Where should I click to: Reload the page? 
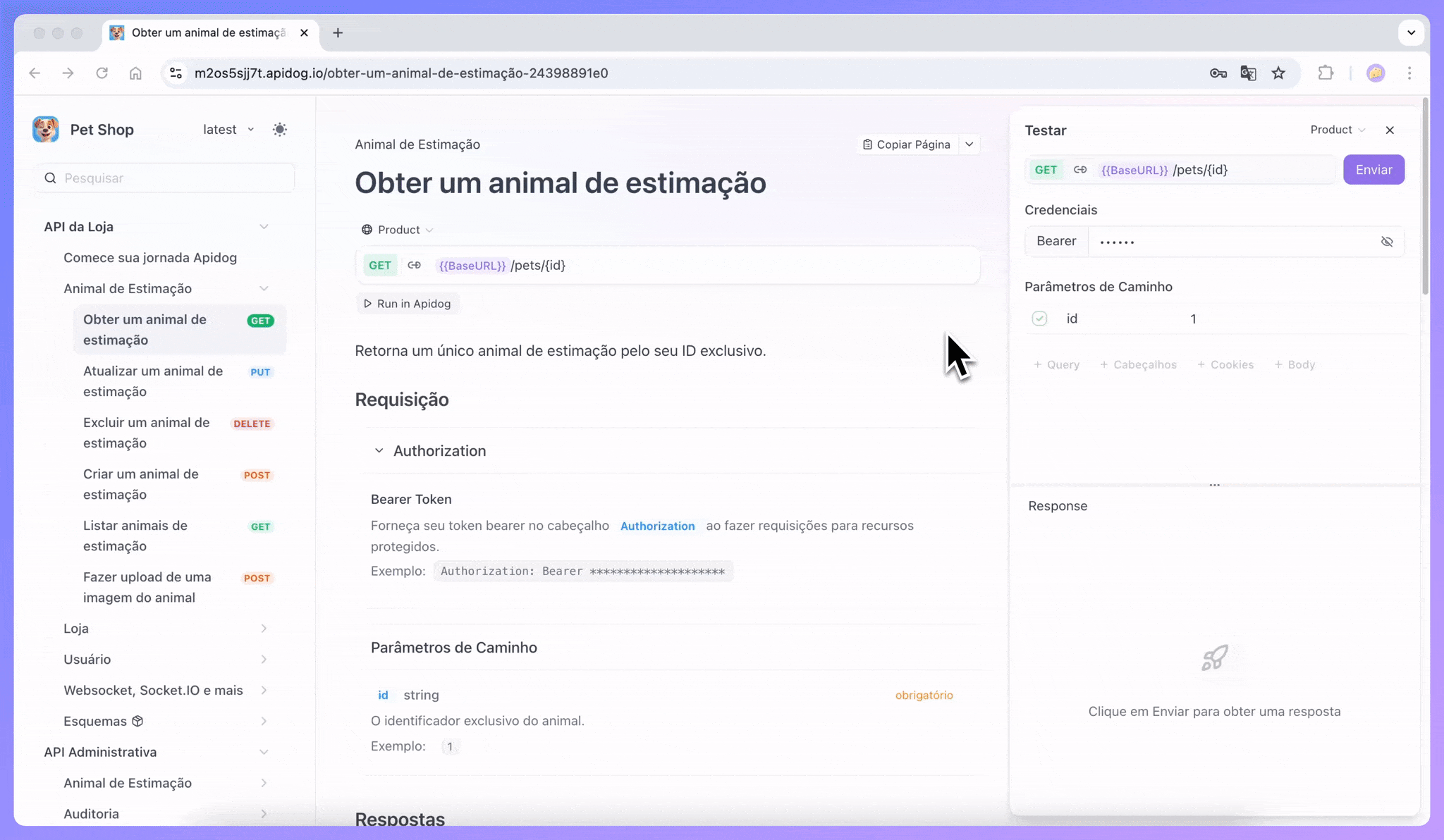(x=102, y=73)
